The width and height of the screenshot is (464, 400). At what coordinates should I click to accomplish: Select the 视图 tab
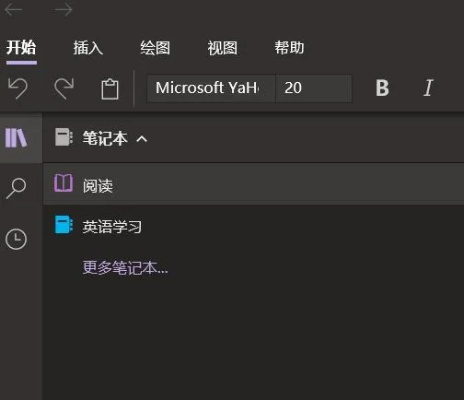point(222,48)
